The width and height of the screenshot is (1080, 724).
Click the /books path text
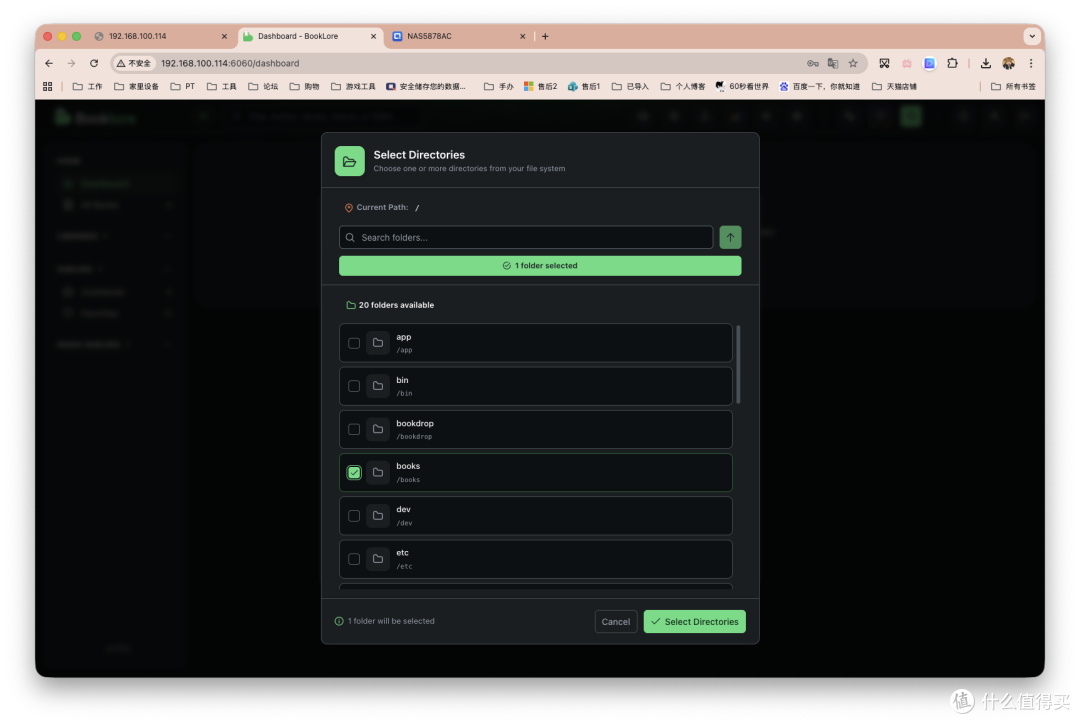click(x=408, y=480)
